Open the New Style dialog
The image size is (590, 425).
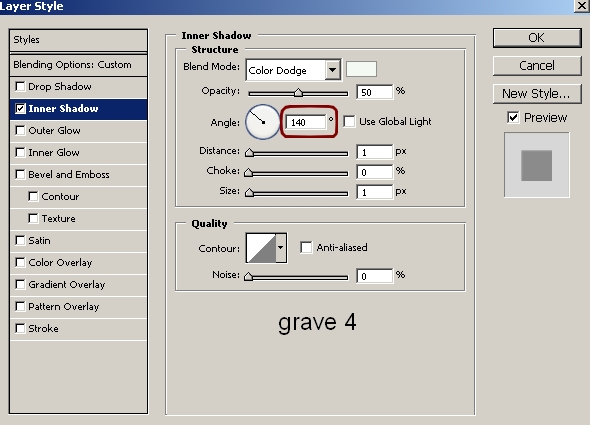[537, 94]
